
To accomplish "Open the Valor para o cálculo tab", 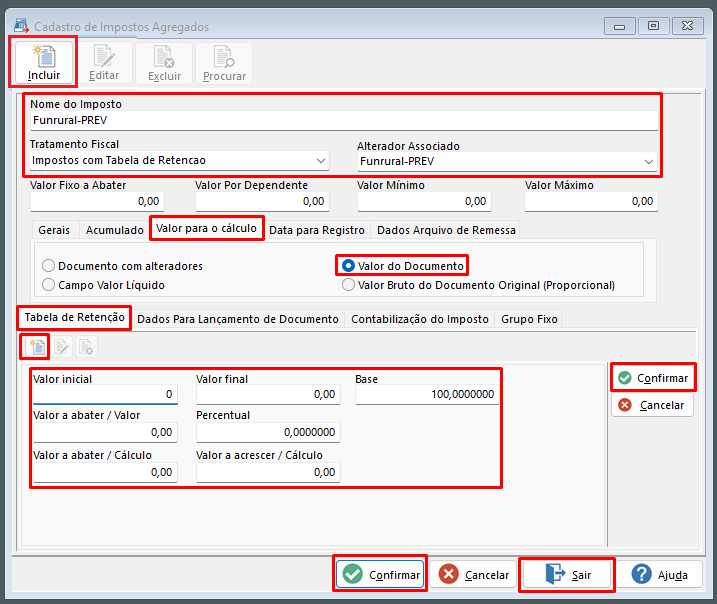I will point(206,228).
